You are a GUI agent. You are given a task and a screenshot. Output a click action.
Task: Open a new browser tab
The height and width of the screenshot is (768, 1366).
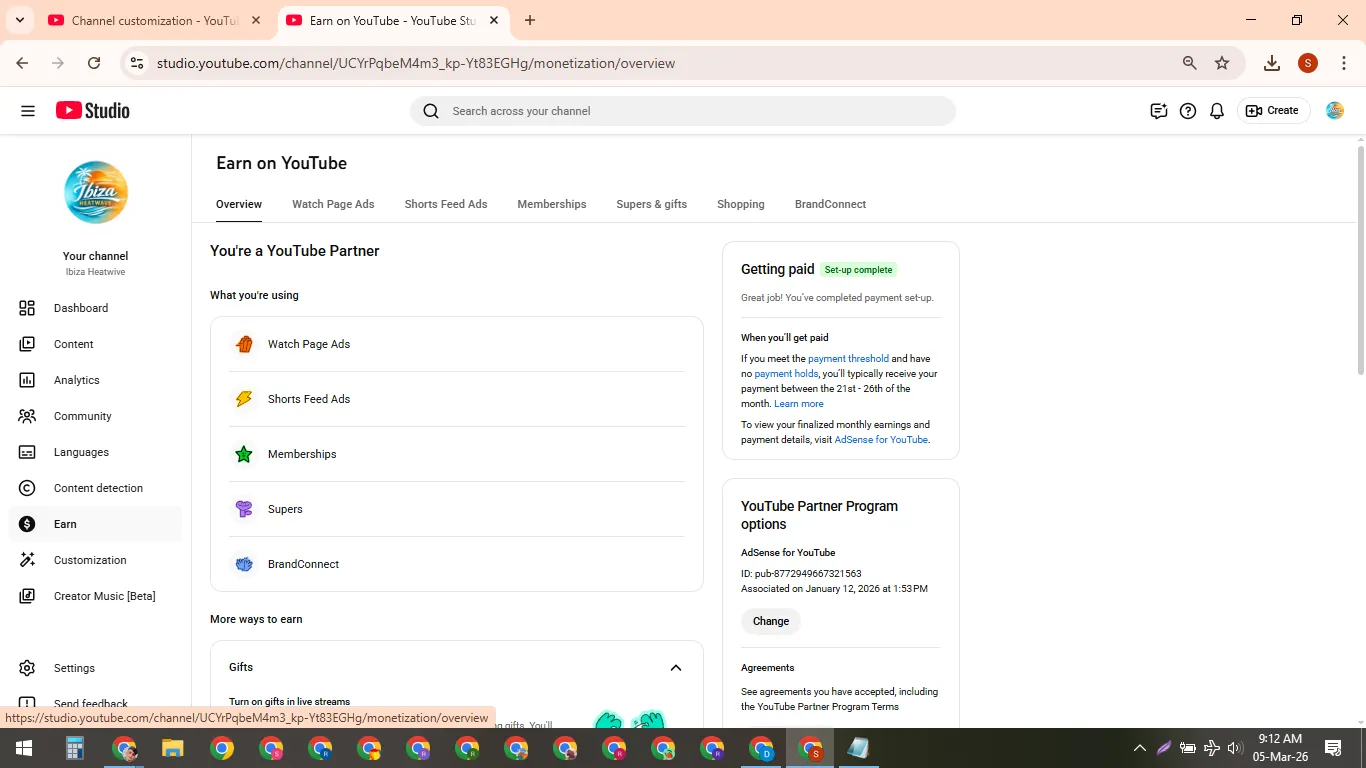(x=530, y=20)
